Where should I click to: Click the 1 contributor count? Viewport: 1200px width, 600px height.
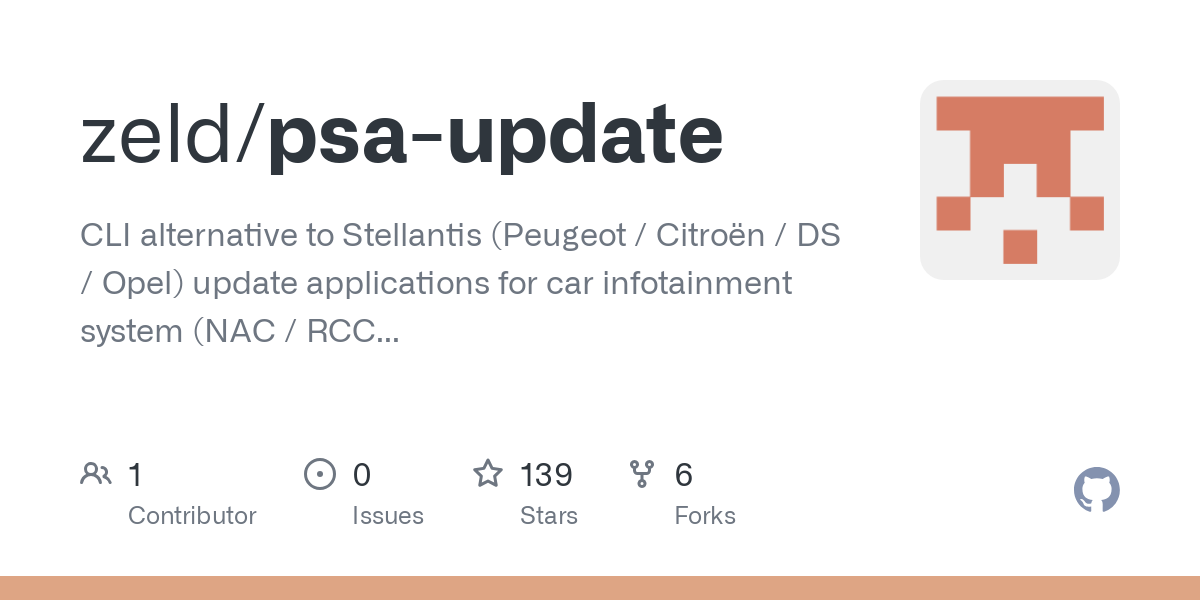pos(135,475)
